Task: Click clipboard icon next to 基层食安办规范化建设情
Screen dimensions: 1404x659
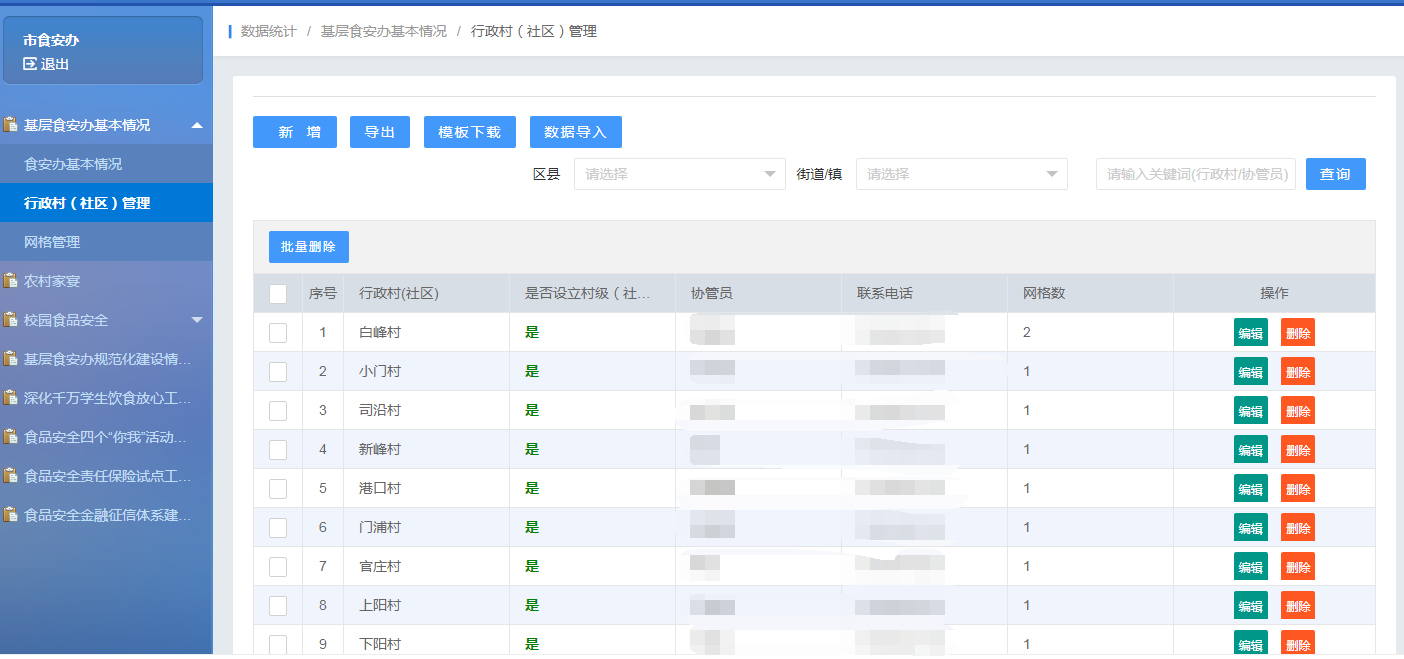Action: 11,359
